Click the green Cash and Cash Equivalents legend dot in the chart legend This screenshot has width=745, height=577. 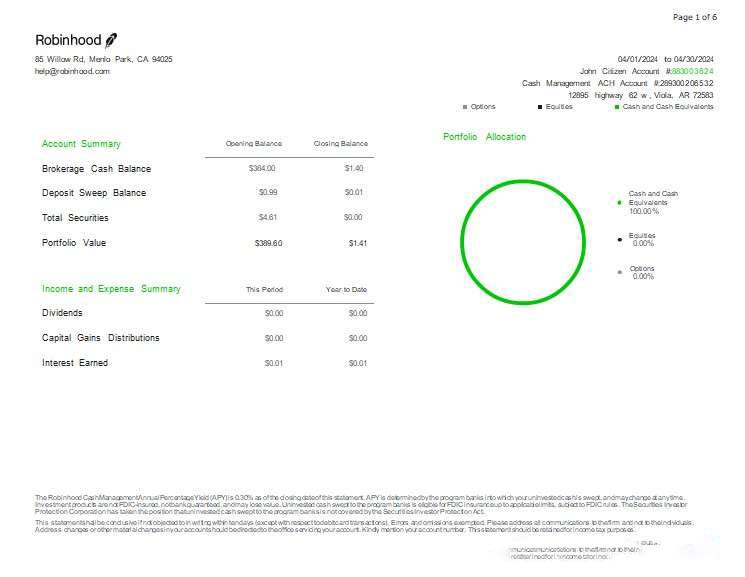pyautogui.click(x=620, y=202)
